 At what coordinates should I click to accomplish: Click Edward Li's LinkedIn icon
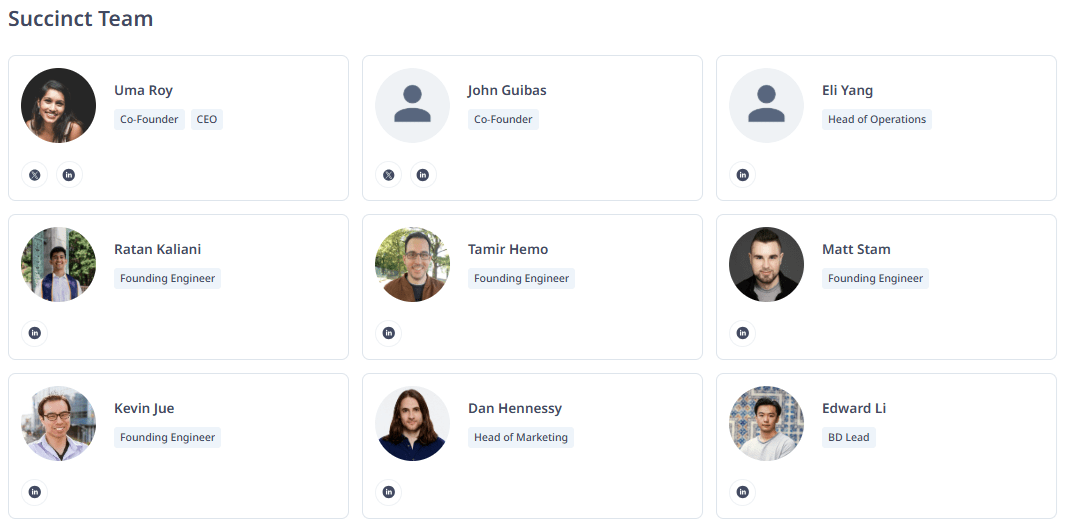point(742,492)
